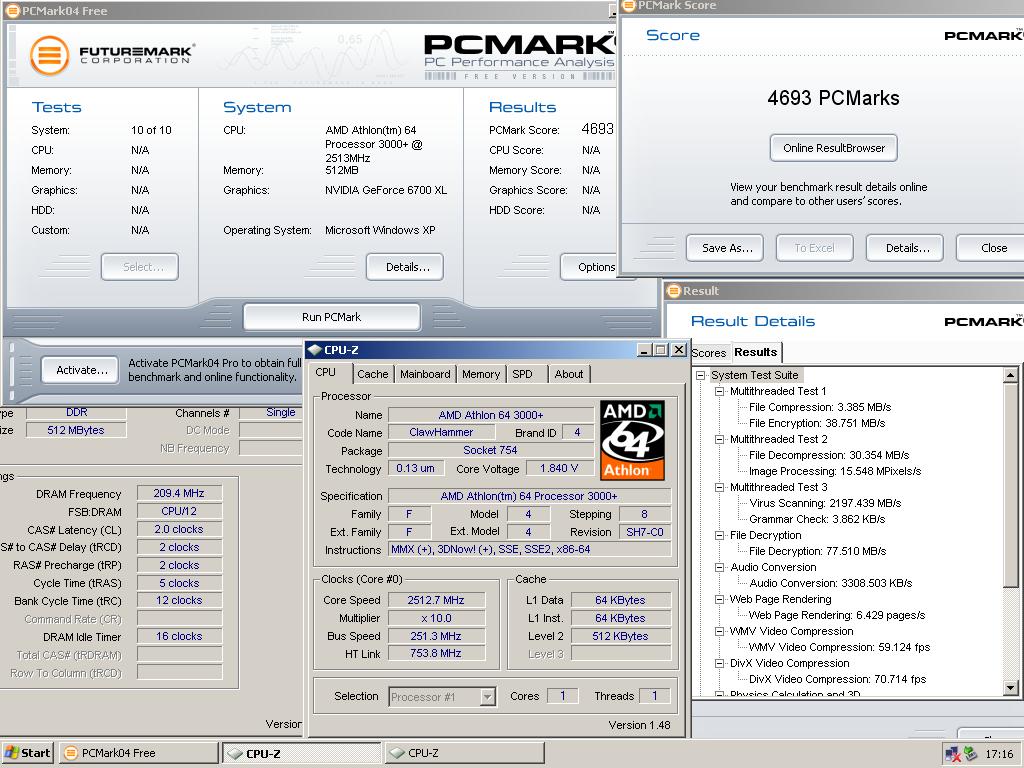Click Save As... in score window
The height and width of the screenshot is (768, 1024).
pyautogui.click(x=725, y=248)
